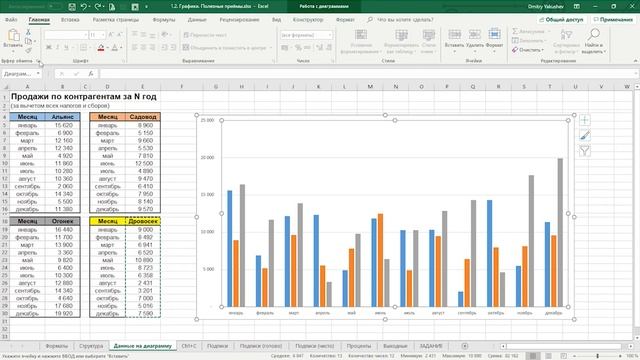Open the Форматы sheet tab
This screenshot has height=360, width=640.
point(56,346)
